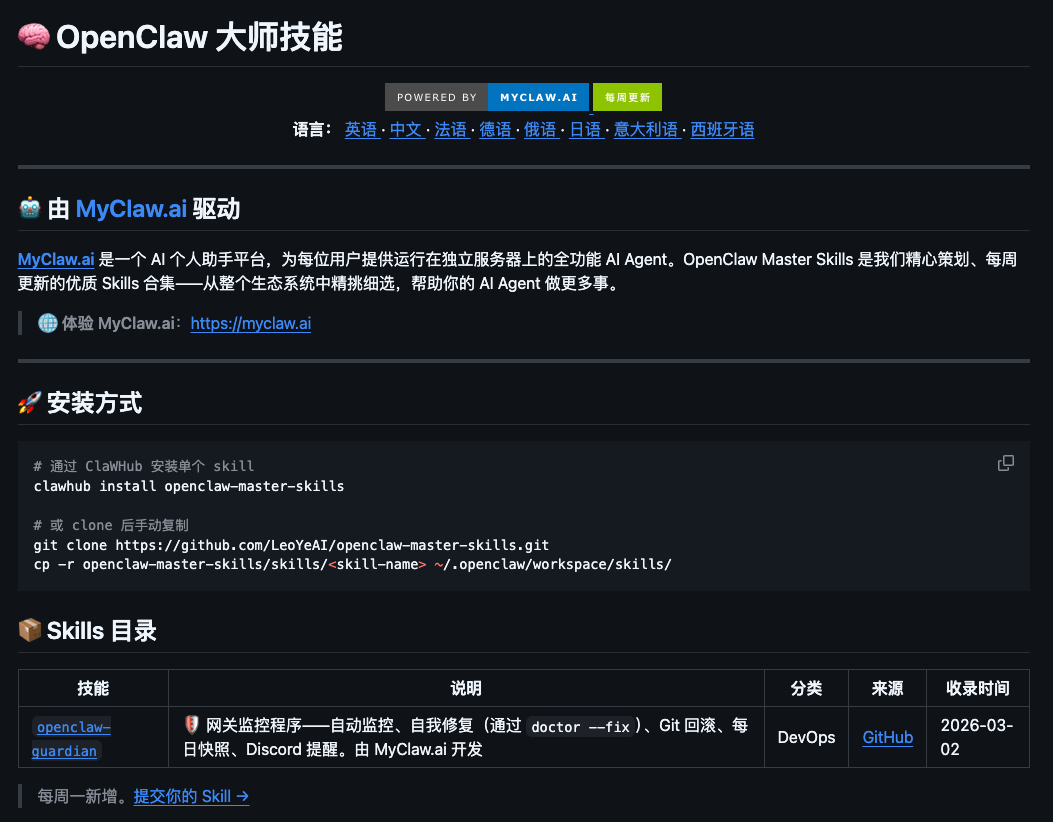Viewport: 1053px width, 822px height.
Task: Open the 提交你的 Skill submission link
Action: (x=190, y=796)
